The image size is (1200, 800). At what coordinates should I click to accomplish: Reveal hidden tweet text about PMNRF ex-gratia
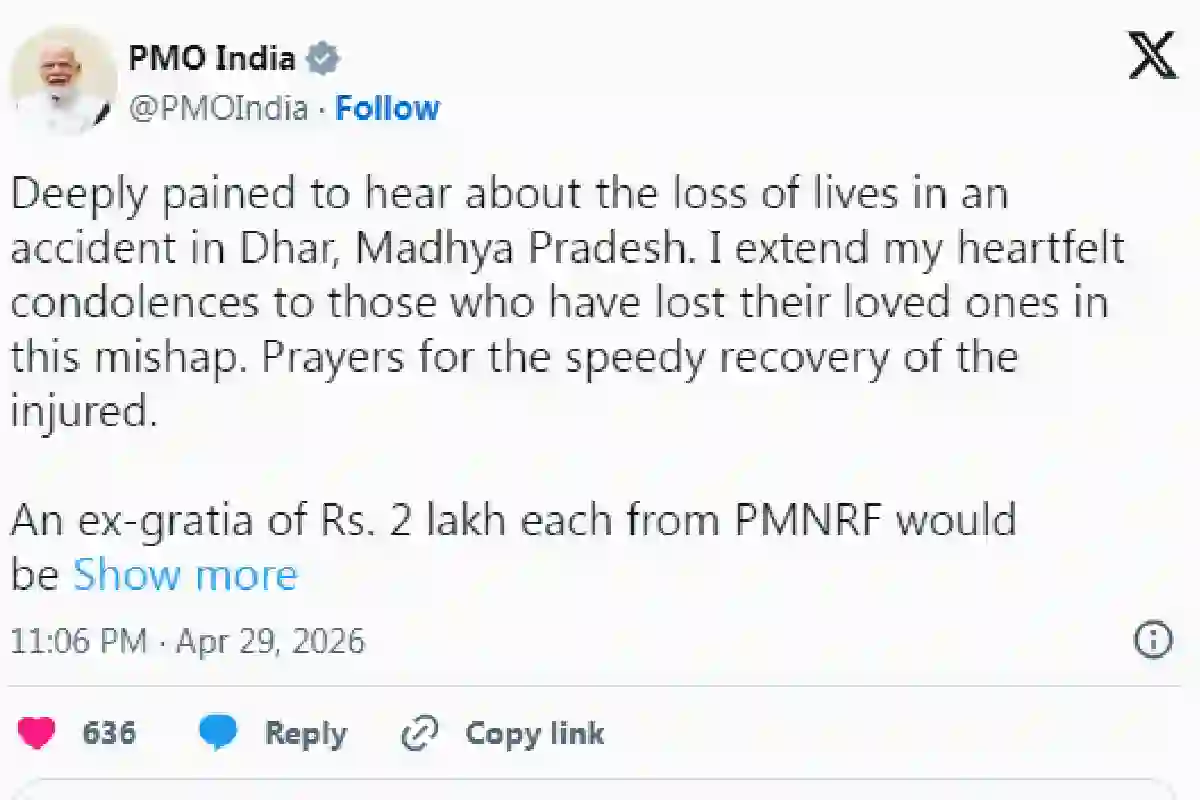pyautogui.click(x=185, y=574)
